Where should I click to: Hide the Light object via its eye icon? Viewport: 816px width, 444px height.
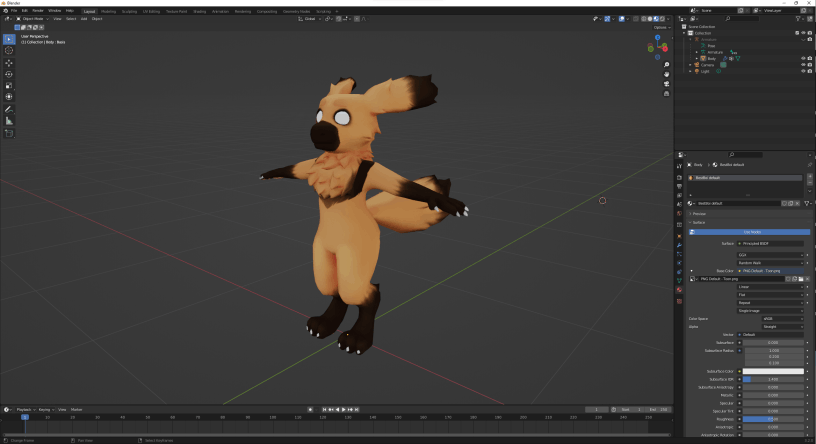[803, 71]
